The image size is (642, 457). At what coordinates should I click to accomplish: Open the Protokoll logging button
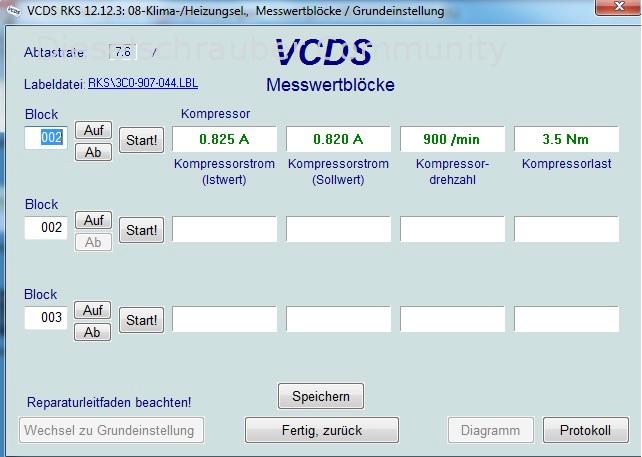coord(585,430)
